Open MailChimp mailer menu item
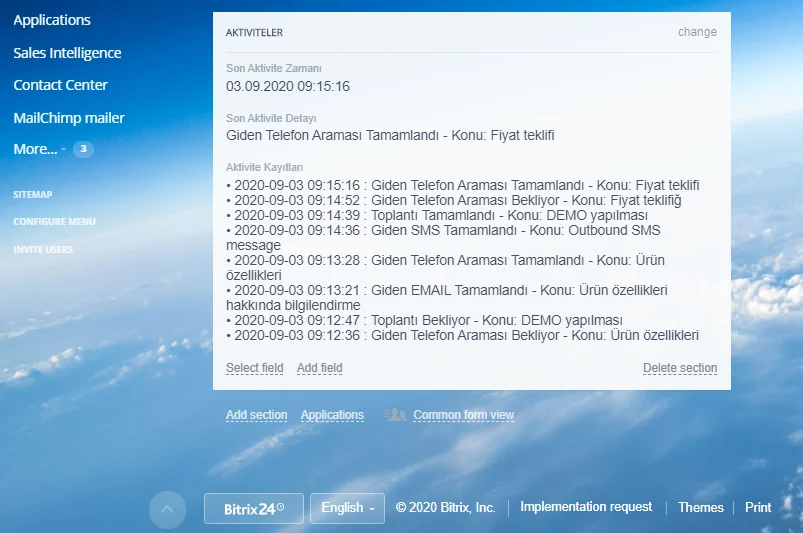 (x=69, y=118)
